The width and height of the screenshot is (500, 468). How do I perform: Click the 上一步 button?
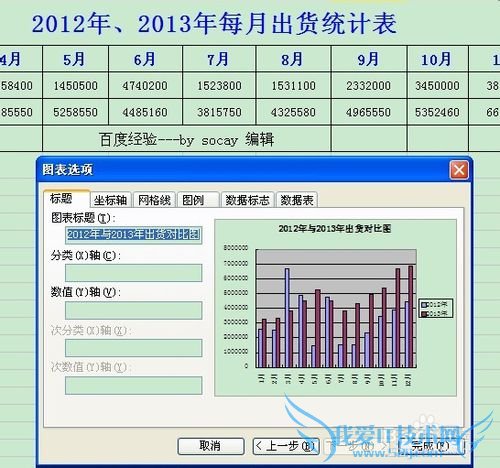point(286,446)
